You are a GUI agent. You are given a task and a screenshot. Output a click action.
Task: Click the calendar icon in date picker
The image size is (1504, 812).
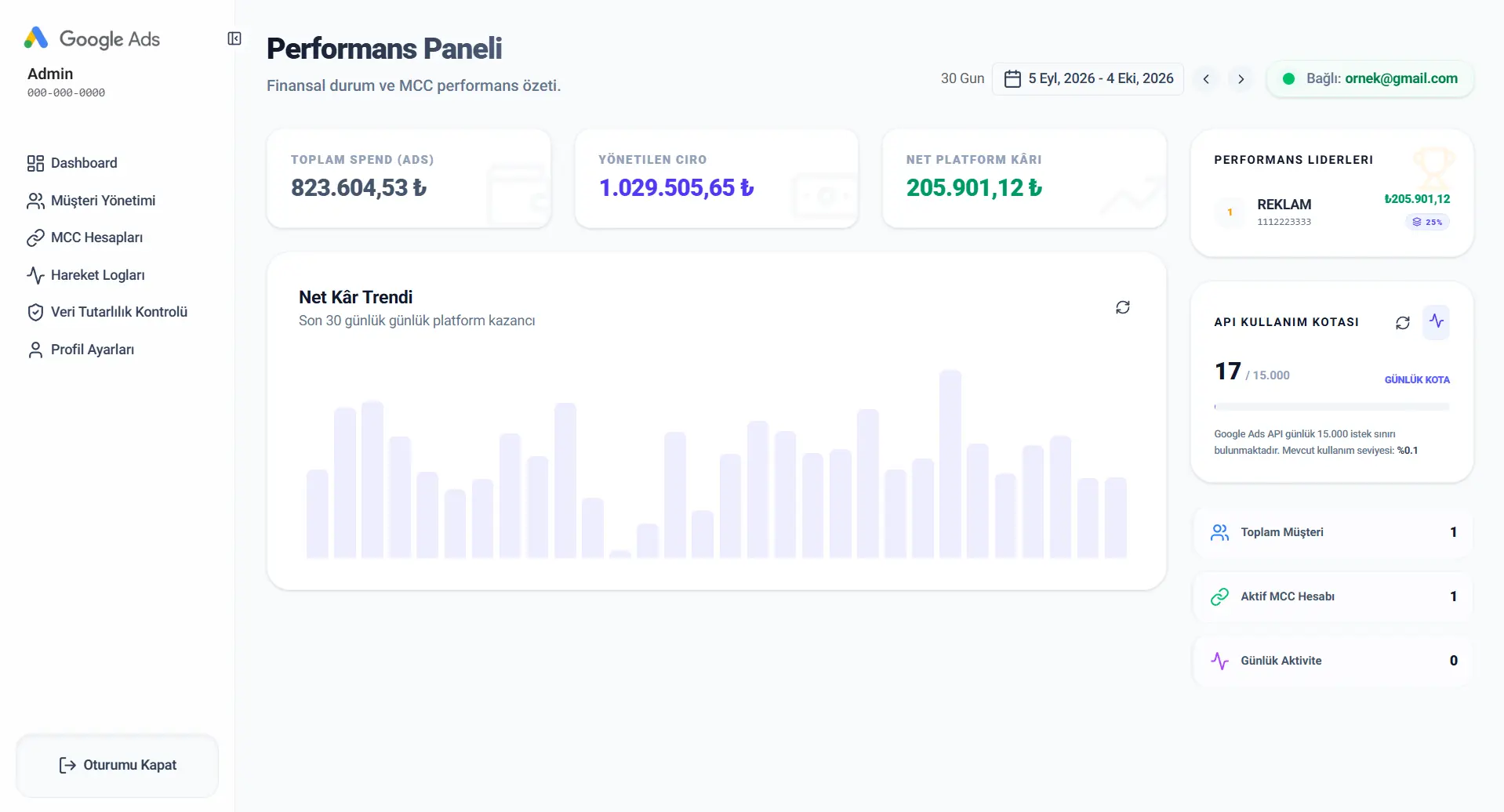(1012, 78)
